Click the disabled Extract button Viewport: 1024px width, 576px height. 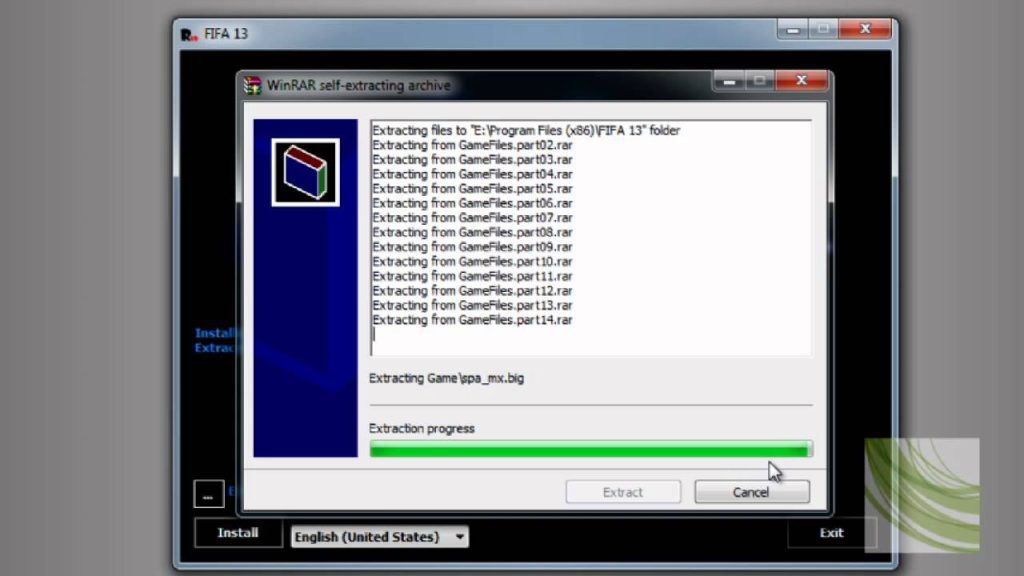click(x=622, y=492)
